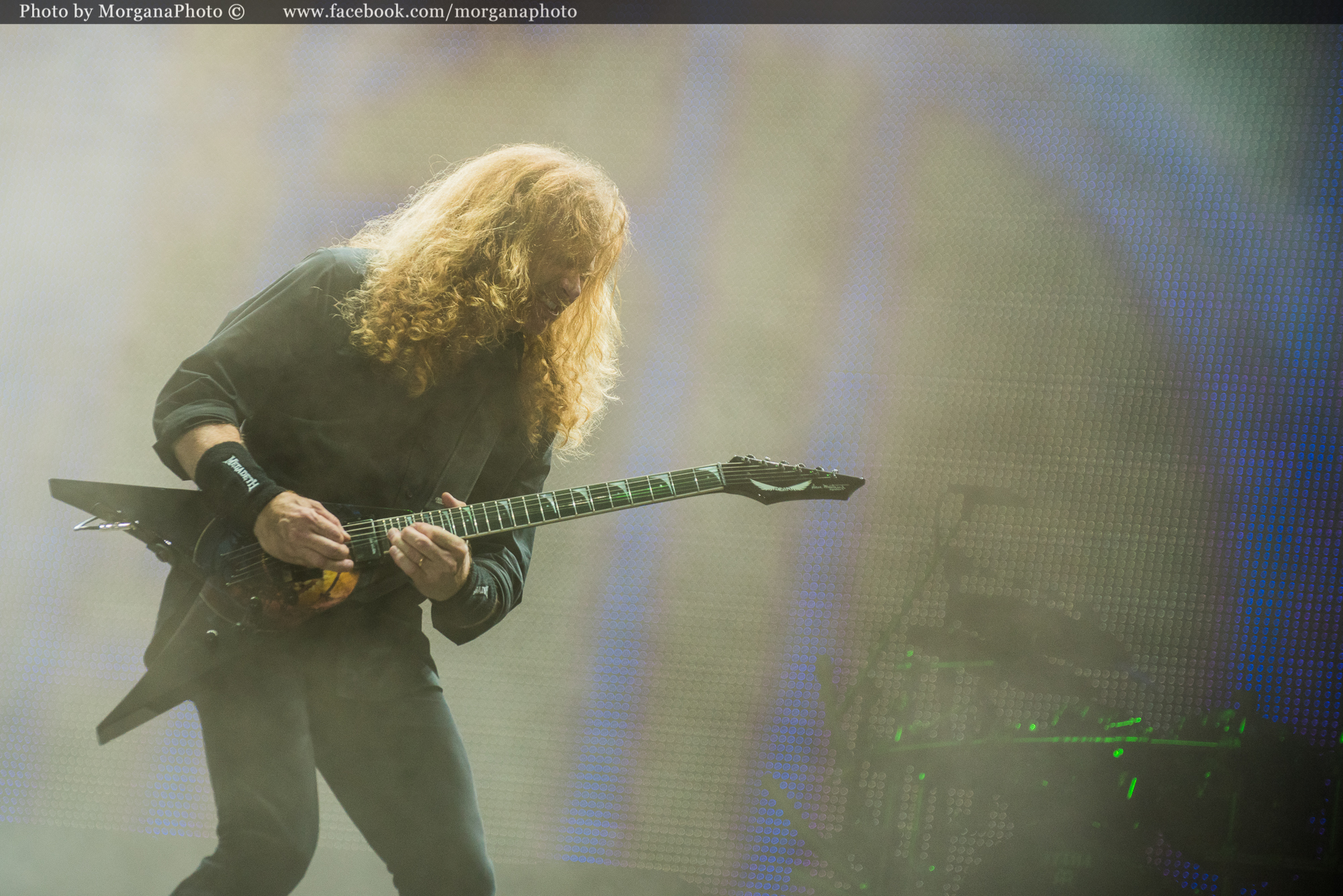Click the www.facebook.com/morganaphoto link
This screenshot has height=896, width=1343.
(430, 11)
